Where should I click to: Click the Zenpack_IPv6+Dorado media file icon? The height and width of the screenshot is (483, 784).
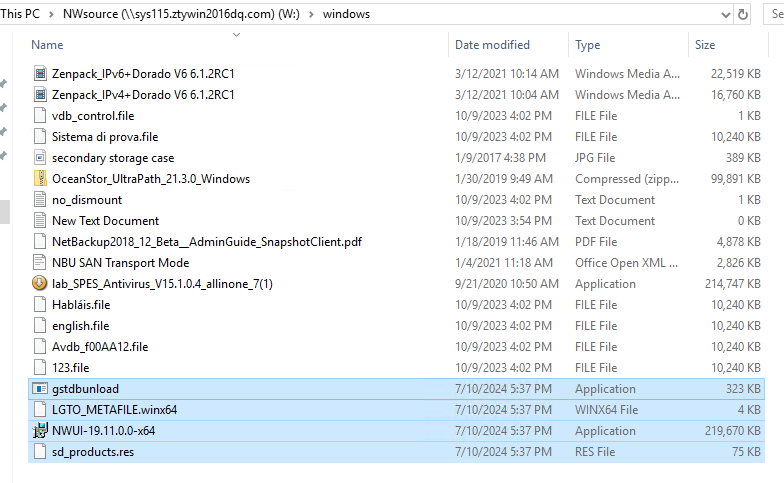click(40, 74)
